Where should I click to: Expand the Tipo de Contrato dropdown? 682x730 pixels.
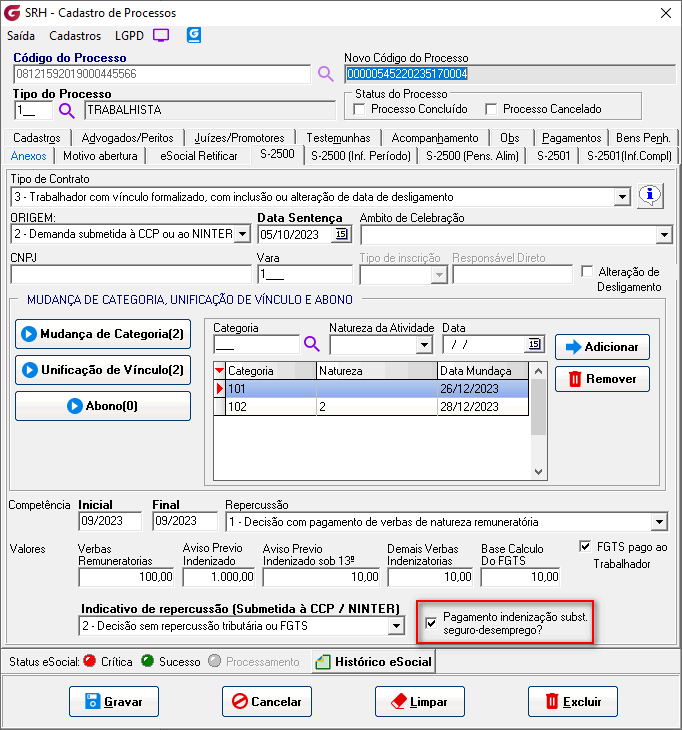point(623,196)
